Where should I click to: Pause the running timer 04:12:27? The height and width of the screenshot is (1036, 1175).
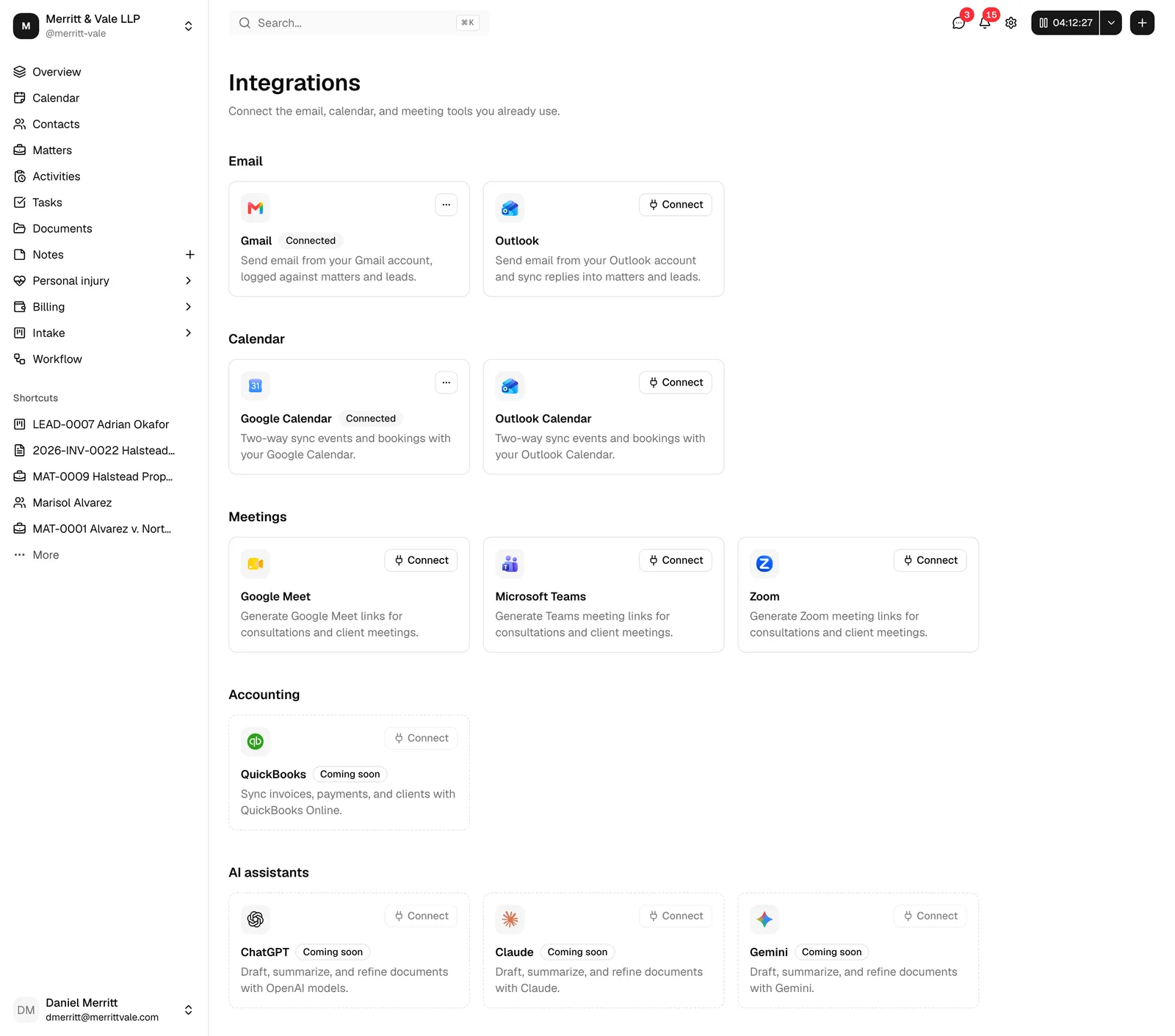click(x=1065, y=23)
